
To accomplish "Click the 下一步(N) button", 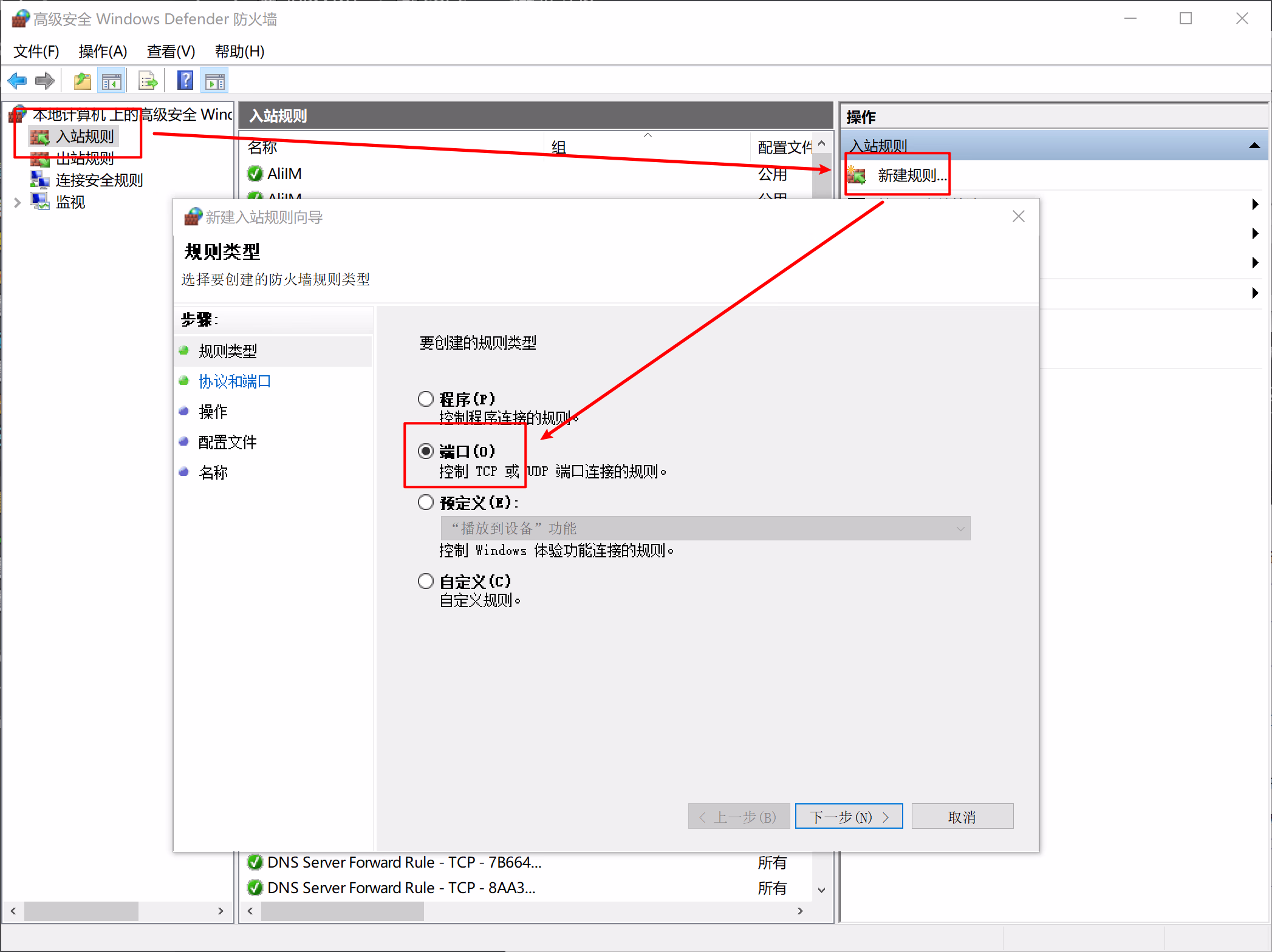I will coord(848,817).
